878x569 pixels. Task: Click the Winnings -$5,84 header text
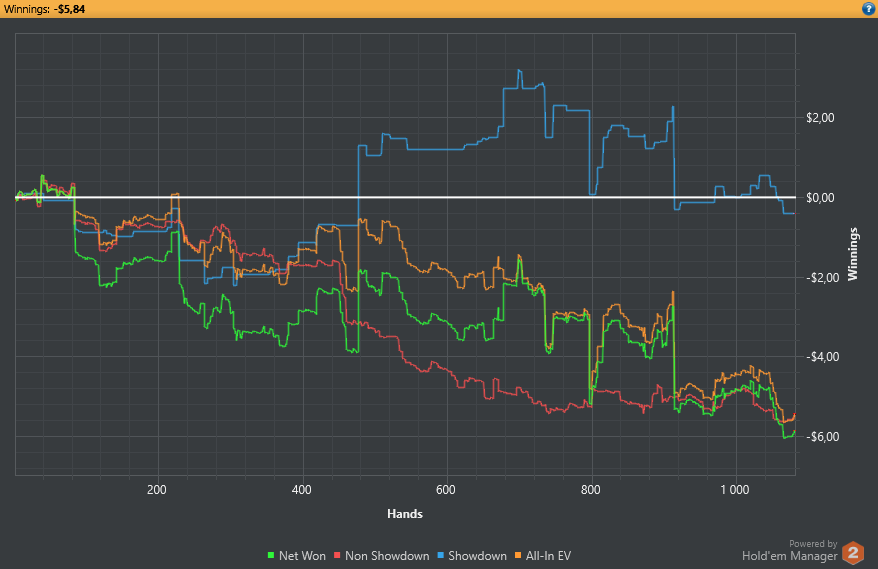(44, 9)
